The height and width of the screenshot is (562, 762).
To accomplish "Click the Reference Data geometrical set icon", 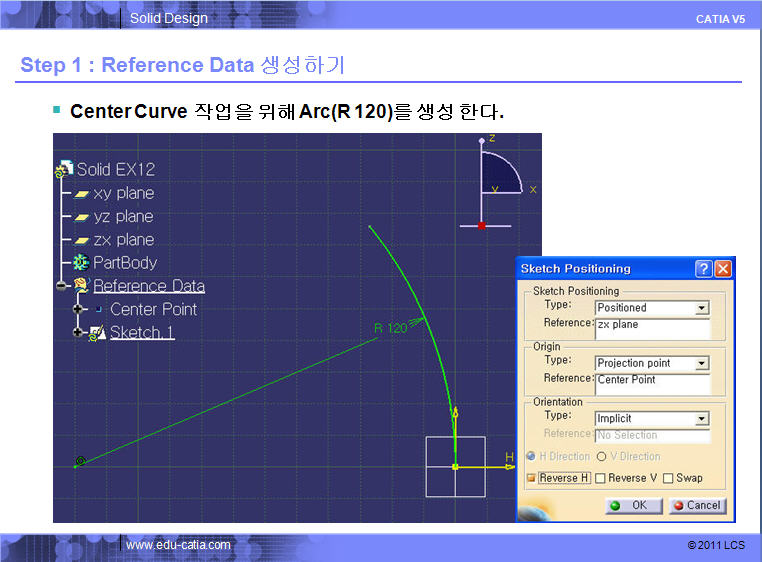I will (82, 286).
